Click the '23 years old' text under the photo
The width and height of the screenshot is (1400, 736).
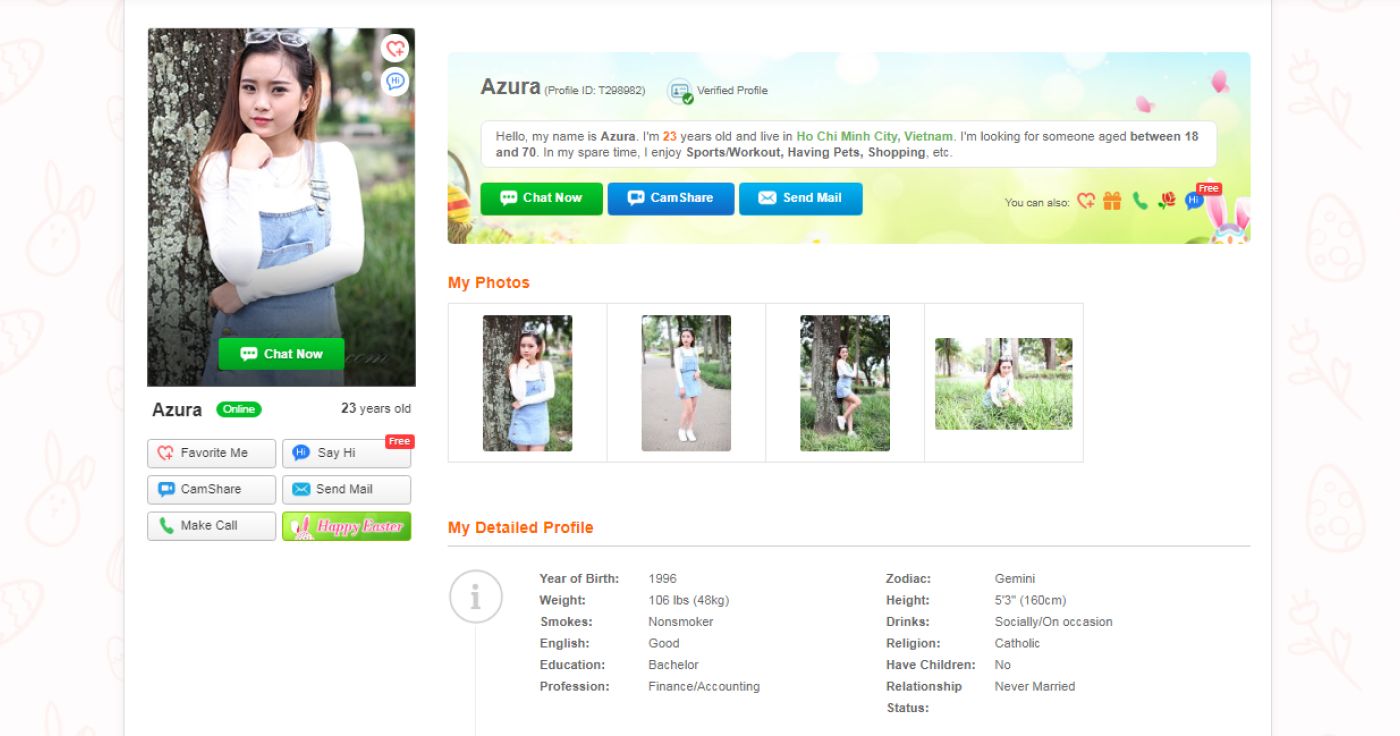pyautogui.click(x=376, y=409)
